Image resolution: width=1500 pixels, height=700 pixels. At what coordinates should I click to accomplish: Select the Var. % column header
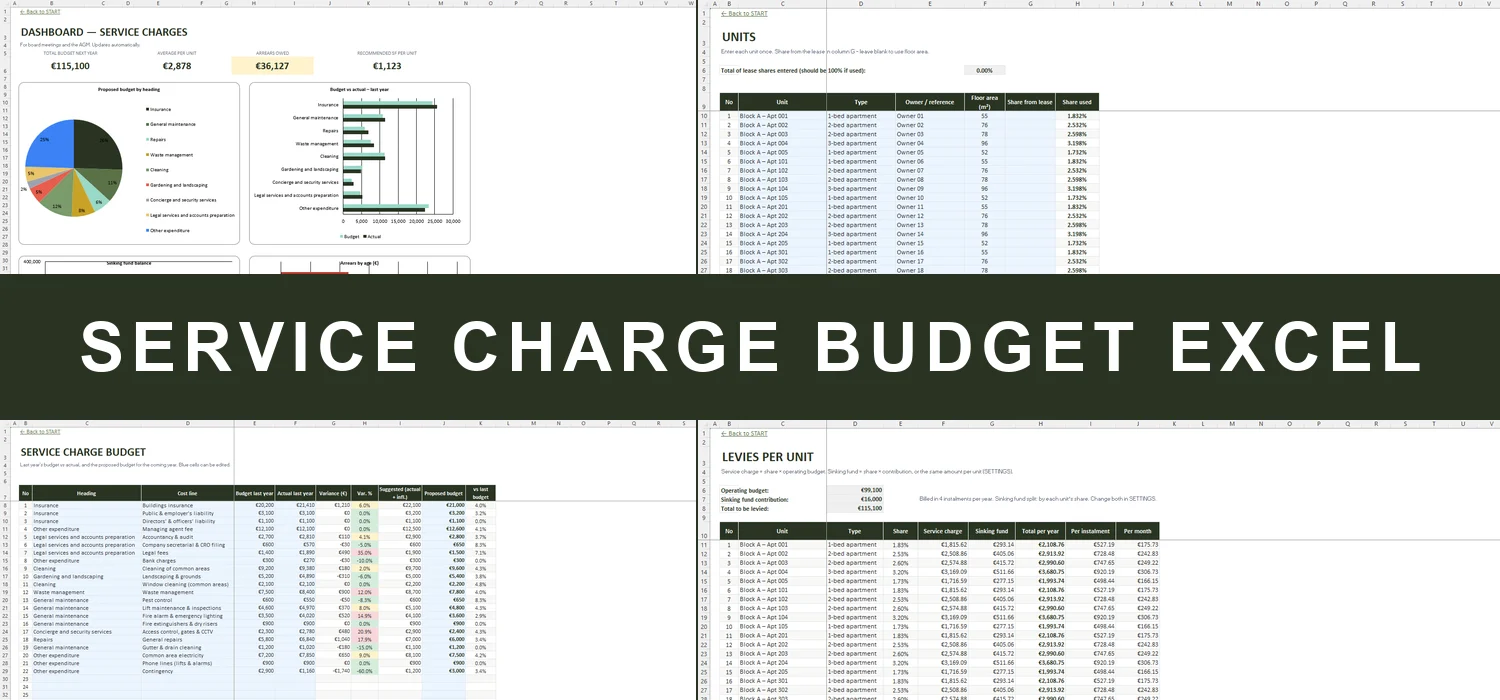click(x=363, y=493)
